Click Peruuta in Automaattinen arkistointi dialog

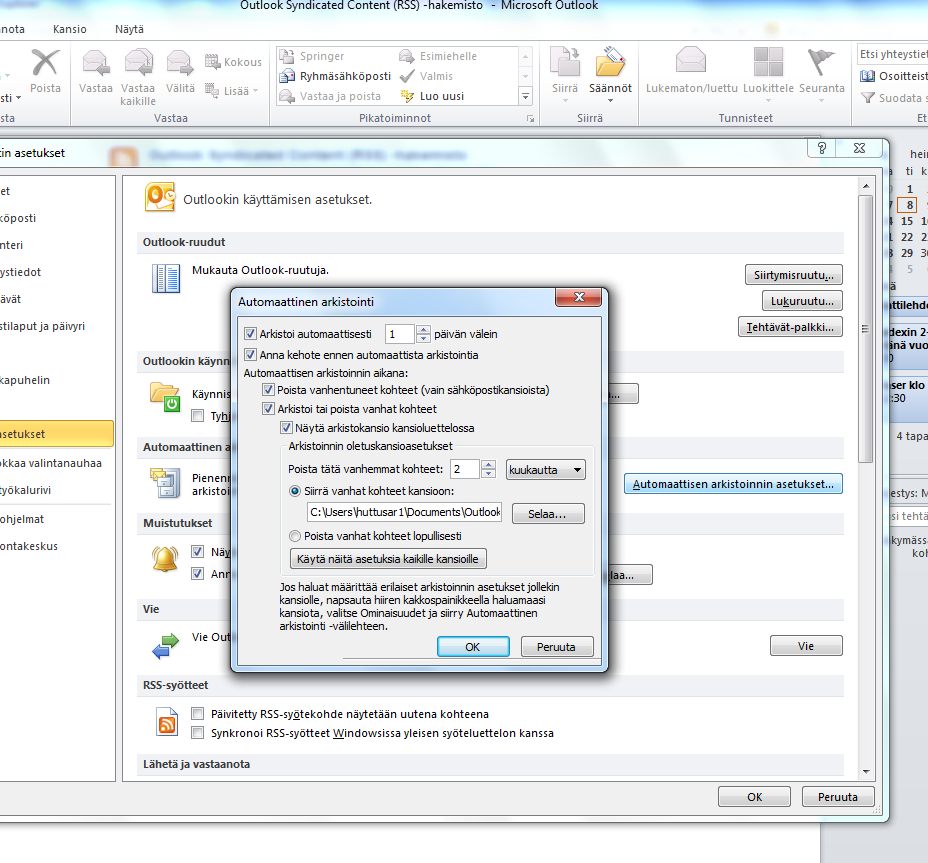tap(556, 647)
